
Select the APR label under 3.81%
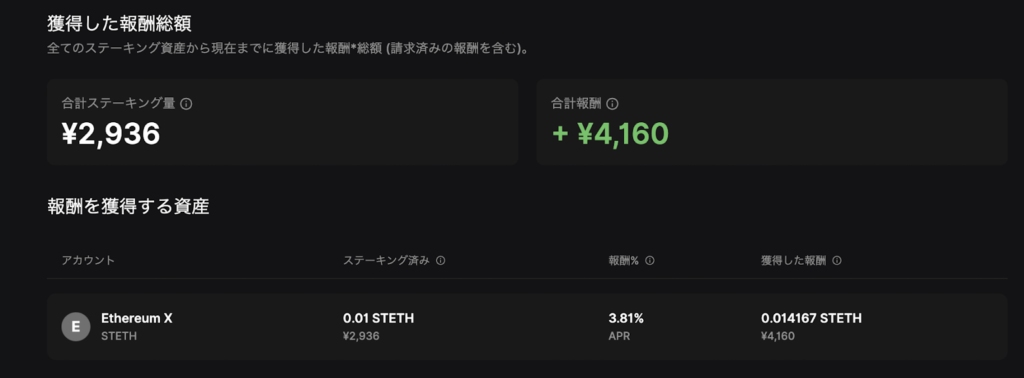[619, 337]
